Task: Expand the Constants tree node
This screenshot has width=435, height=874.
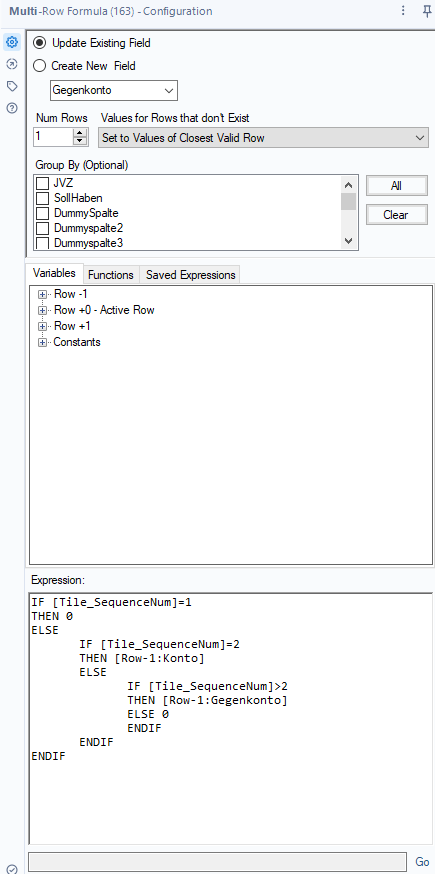Action: click(x=42, y=342)
